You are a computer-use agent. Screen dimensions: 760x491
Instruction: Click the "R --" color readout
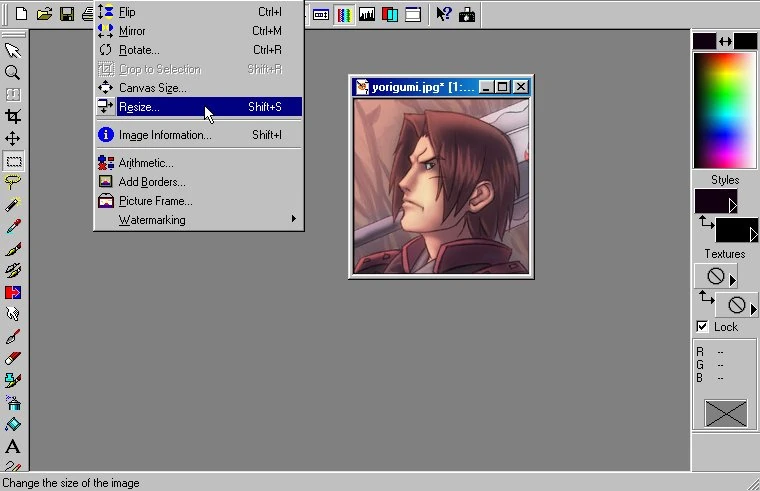(x=710, y=351)
